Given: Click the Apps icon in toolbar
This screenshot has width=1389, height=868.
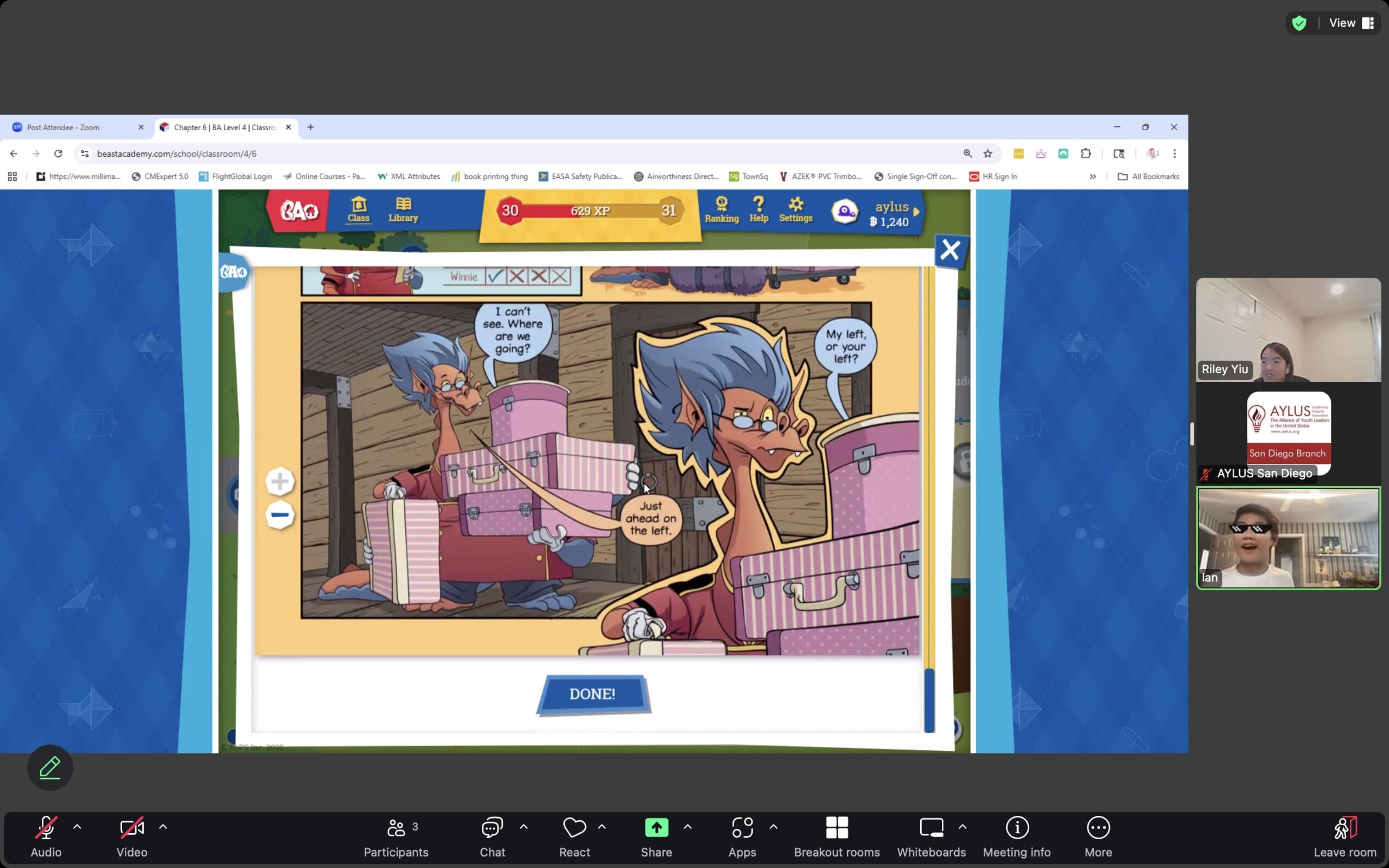Looking at the screenshot, I should coord(742,828).
